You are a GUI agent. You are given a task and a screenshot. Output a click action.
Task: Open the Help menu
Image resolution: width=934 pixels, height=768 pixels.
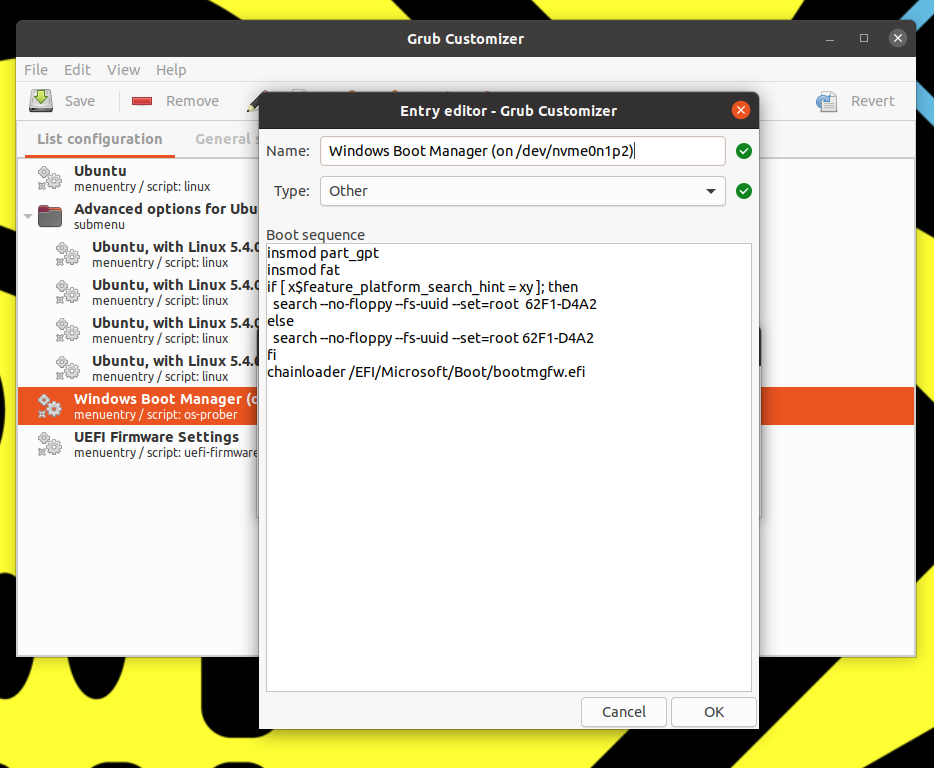coord(171,70)
